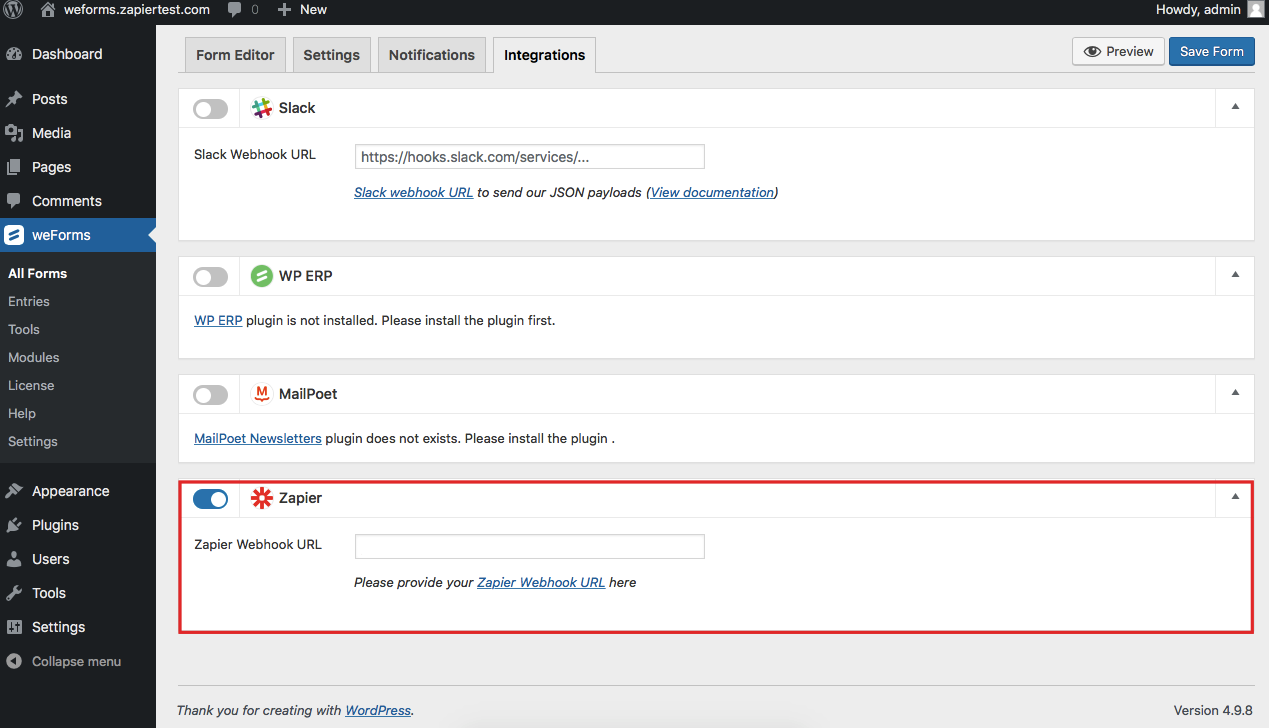Click the admin avatar icon
The image size is (1269, 728).
(1255, 9)
